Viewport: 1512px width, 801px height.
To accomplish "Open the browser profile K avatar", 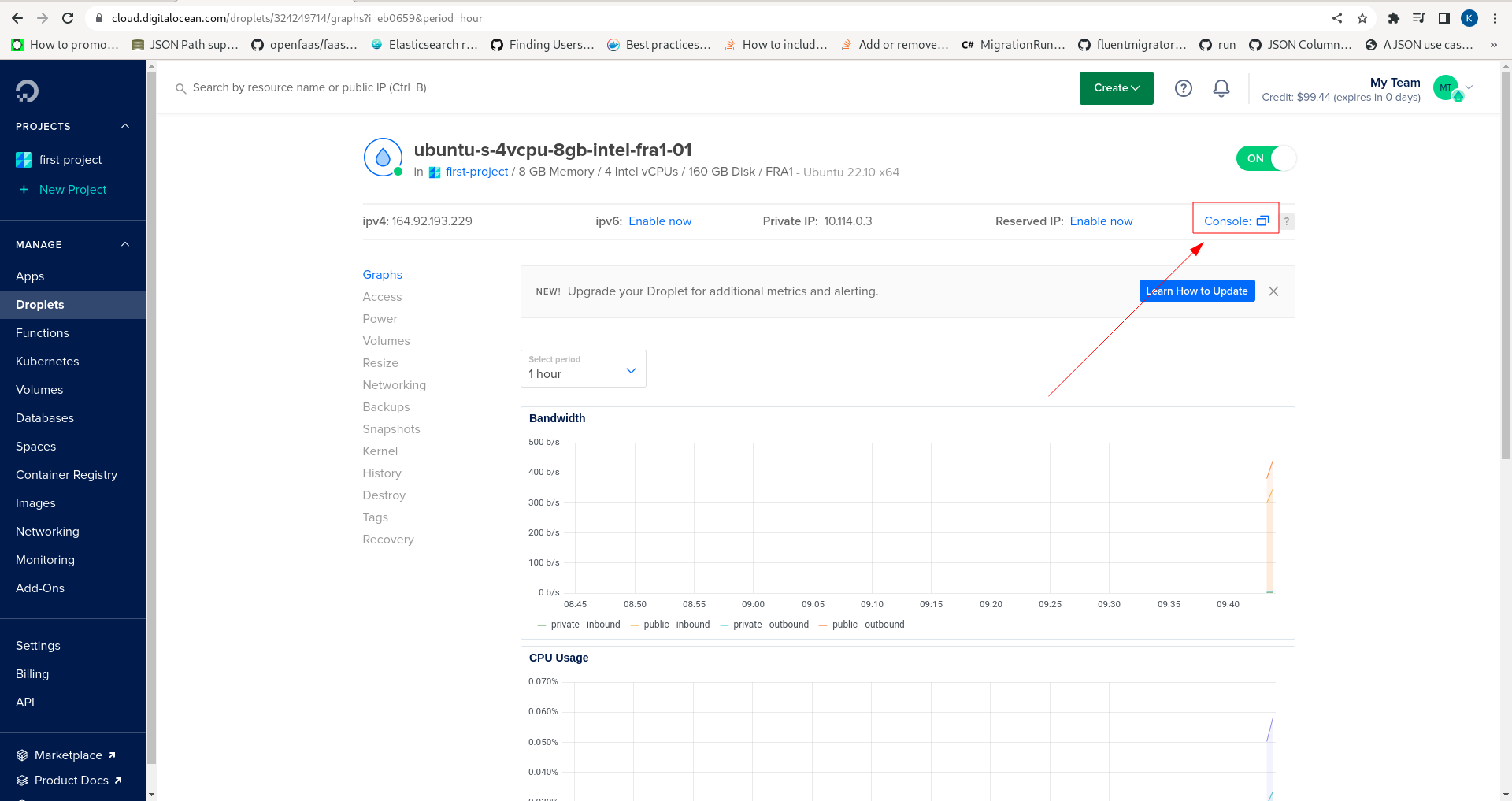I will point(1469,18).
